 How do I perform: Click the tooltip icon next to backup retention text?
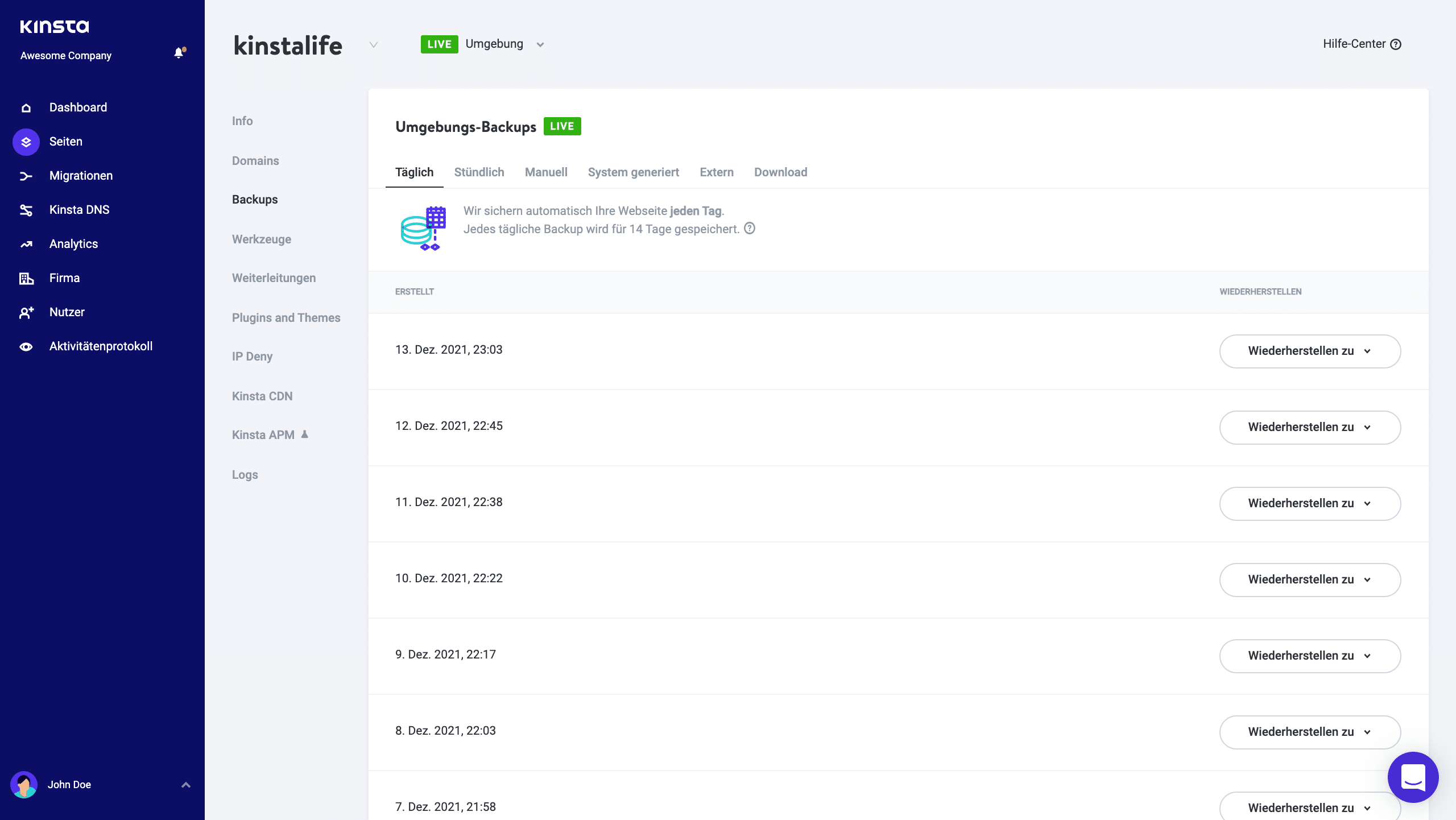pos(749,229)
